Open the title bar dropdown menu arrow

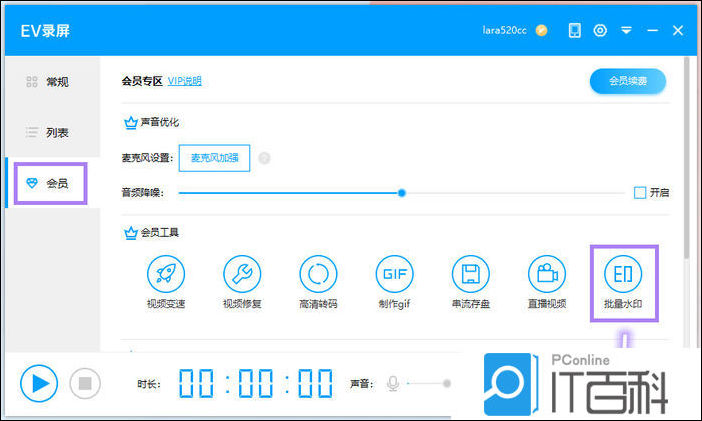626,30
